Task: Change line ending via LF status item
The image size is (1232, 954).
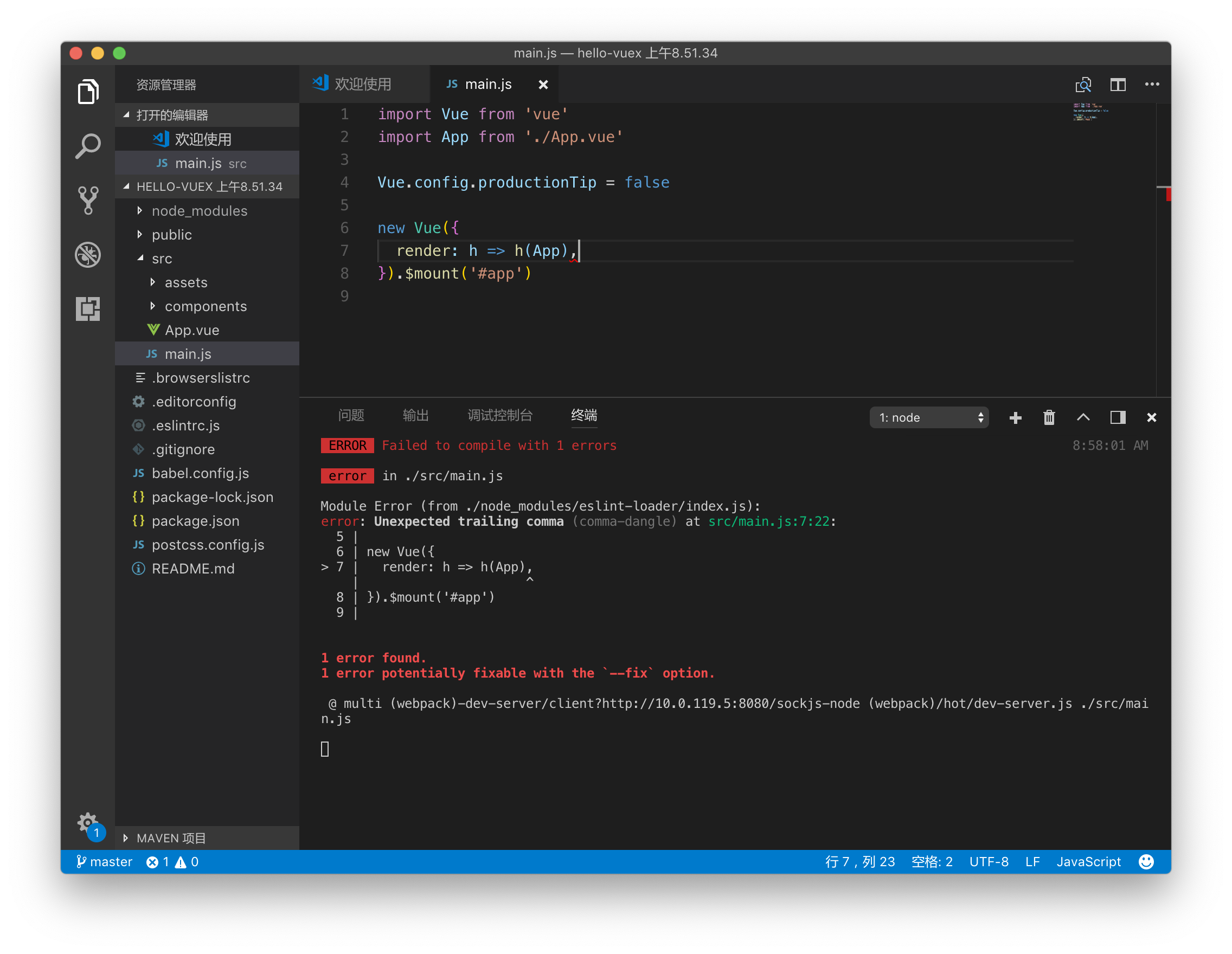Action: click(x=1032, y=862)
